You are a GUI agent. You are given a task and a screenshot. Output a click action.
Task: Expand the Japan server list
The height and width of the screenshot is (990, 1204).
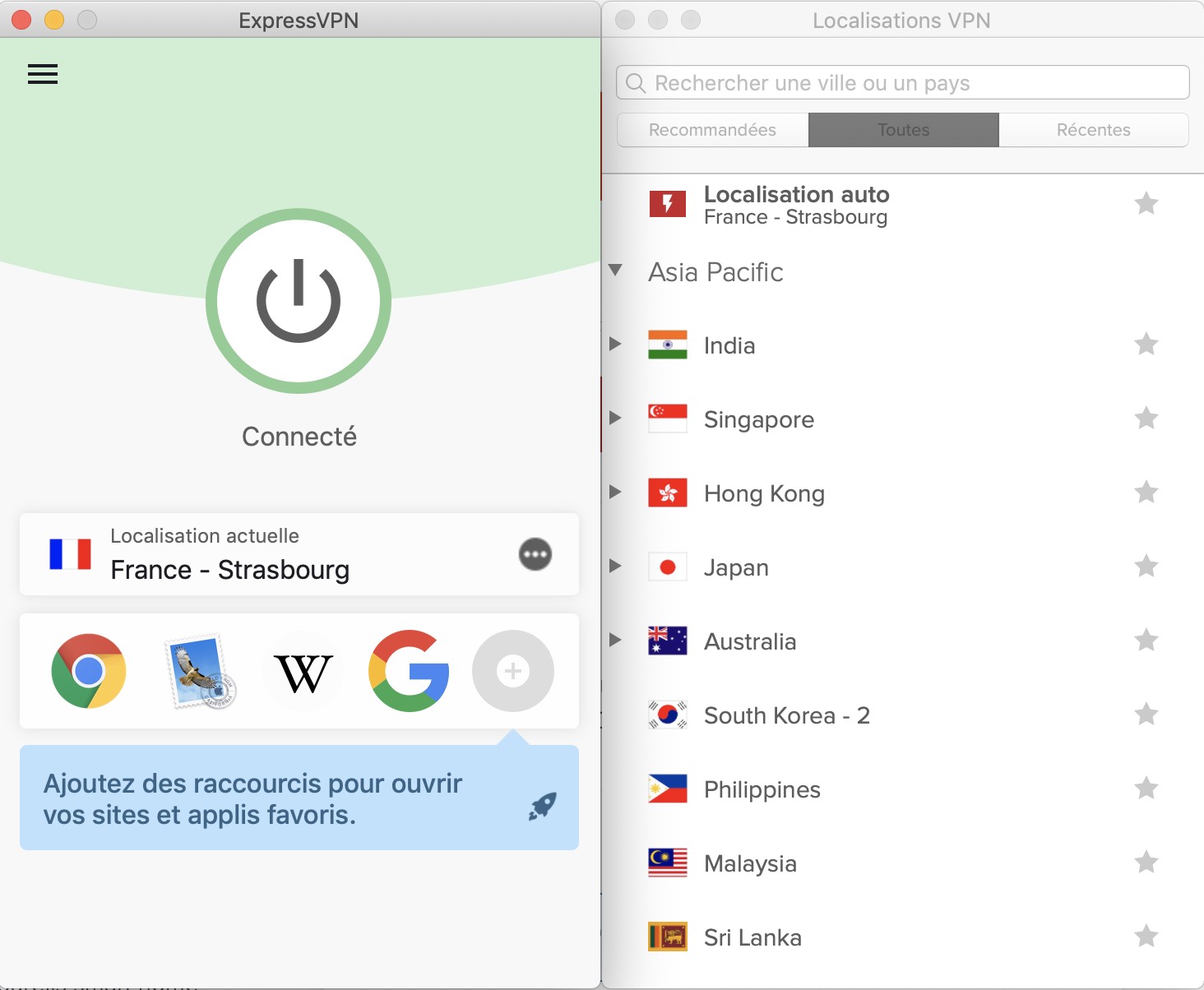pos(615,566)
